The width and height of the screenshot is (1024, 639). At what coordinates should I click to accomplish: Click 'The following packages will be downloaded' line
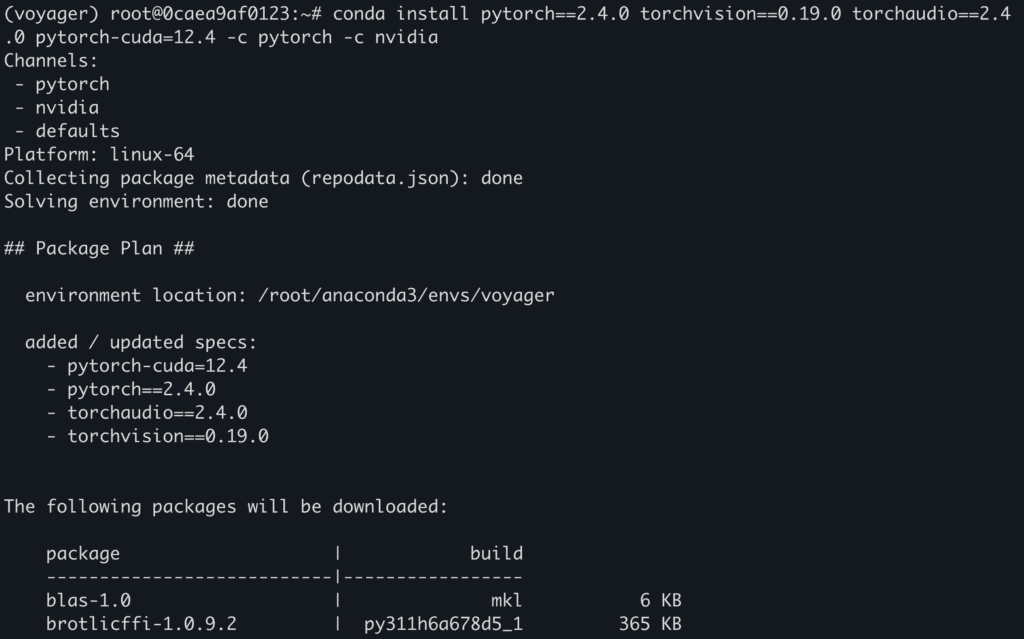pyautogui.click(x=226, y=507)
